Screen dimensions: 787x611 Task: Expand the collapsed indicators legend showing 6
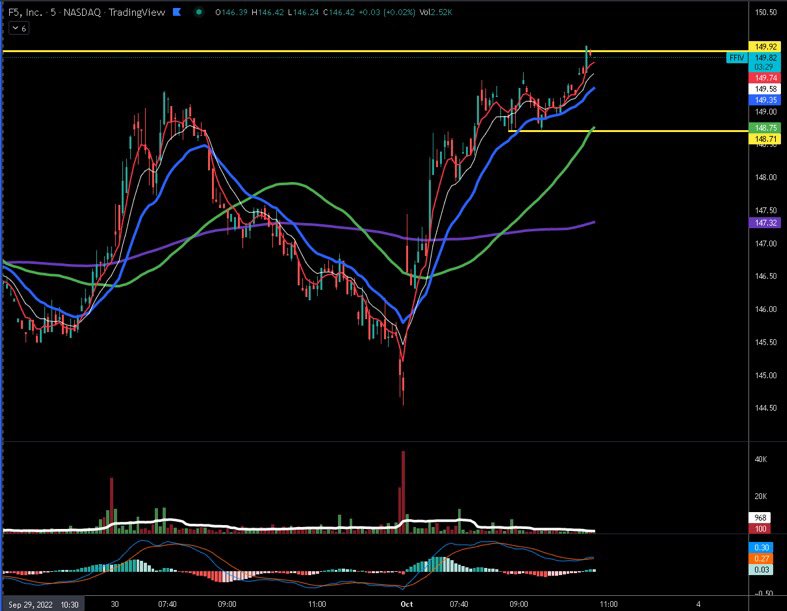click(x=19, y=29)
